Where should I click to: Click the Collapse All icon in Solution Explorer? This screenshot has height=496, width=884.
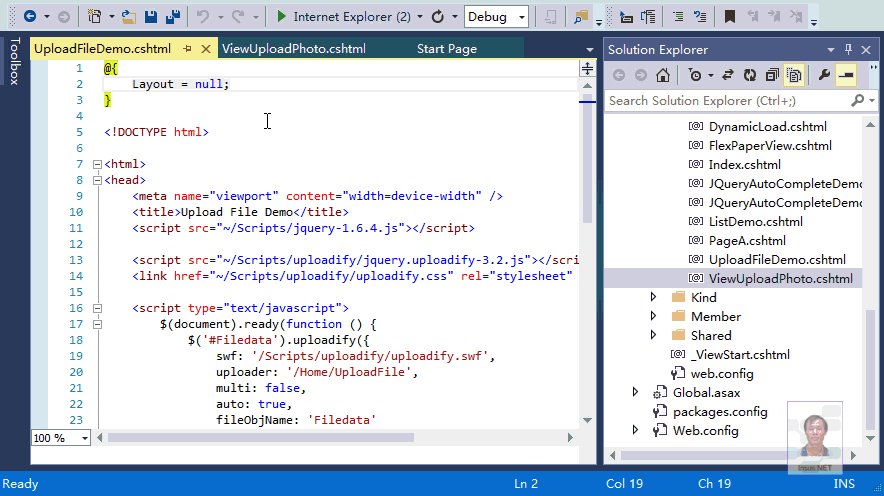tap(772, 75)
